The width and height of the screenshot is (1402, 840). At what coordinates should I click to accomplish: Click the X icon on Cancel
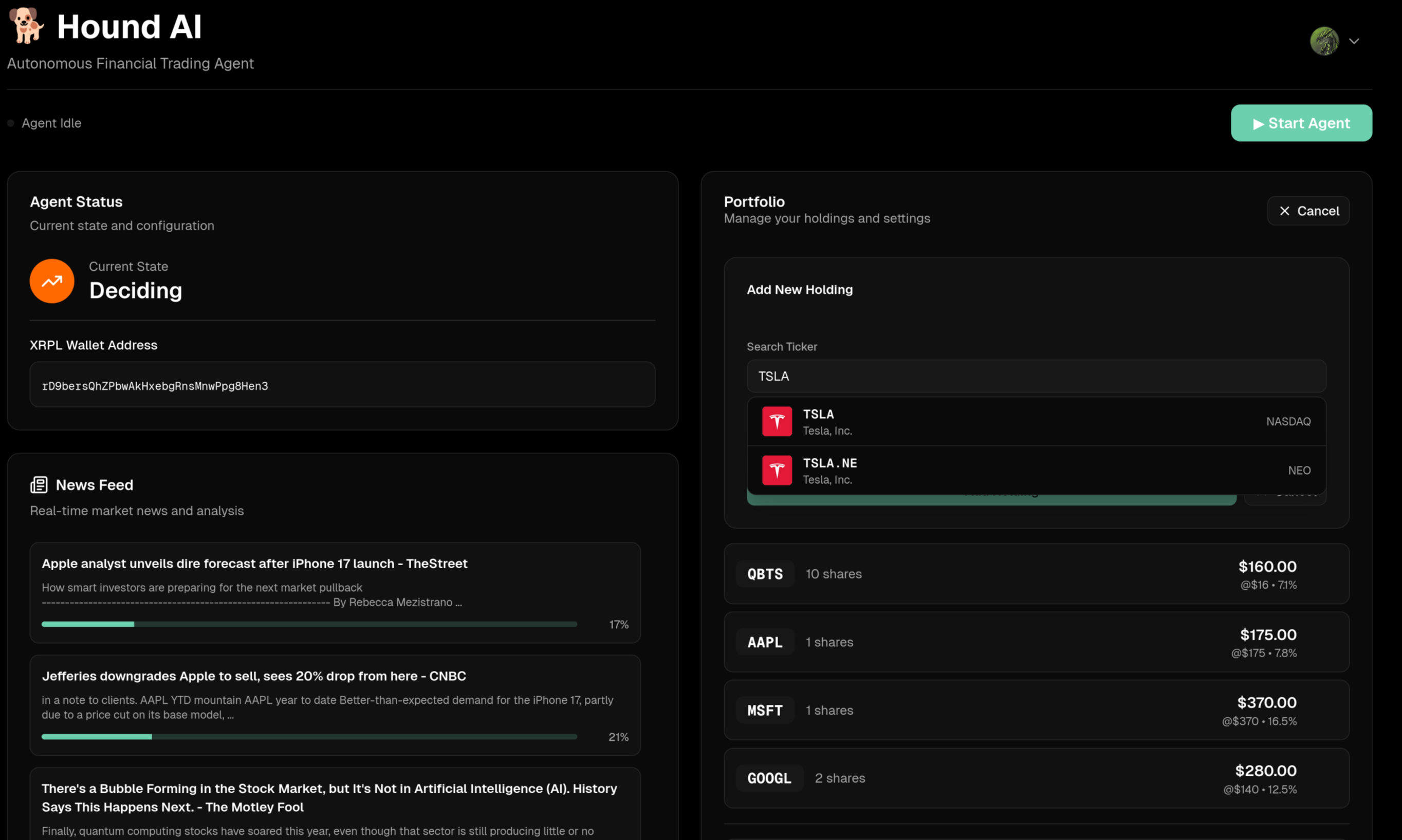tap(1285, 211)
